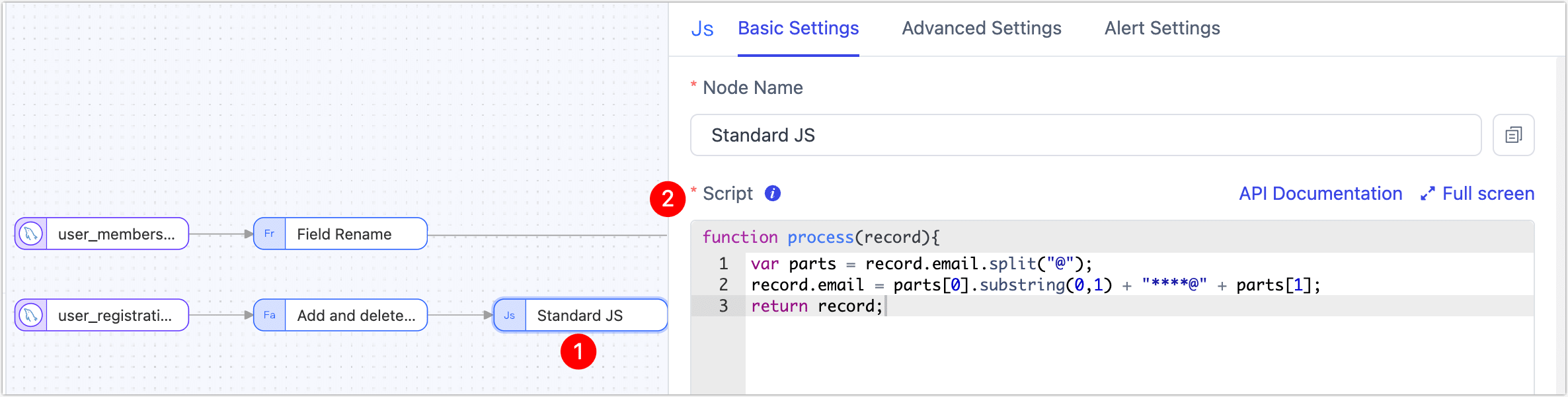The image size is (1568, 397).
Task: Select the user_members source node label
Action: coord(116,234)
